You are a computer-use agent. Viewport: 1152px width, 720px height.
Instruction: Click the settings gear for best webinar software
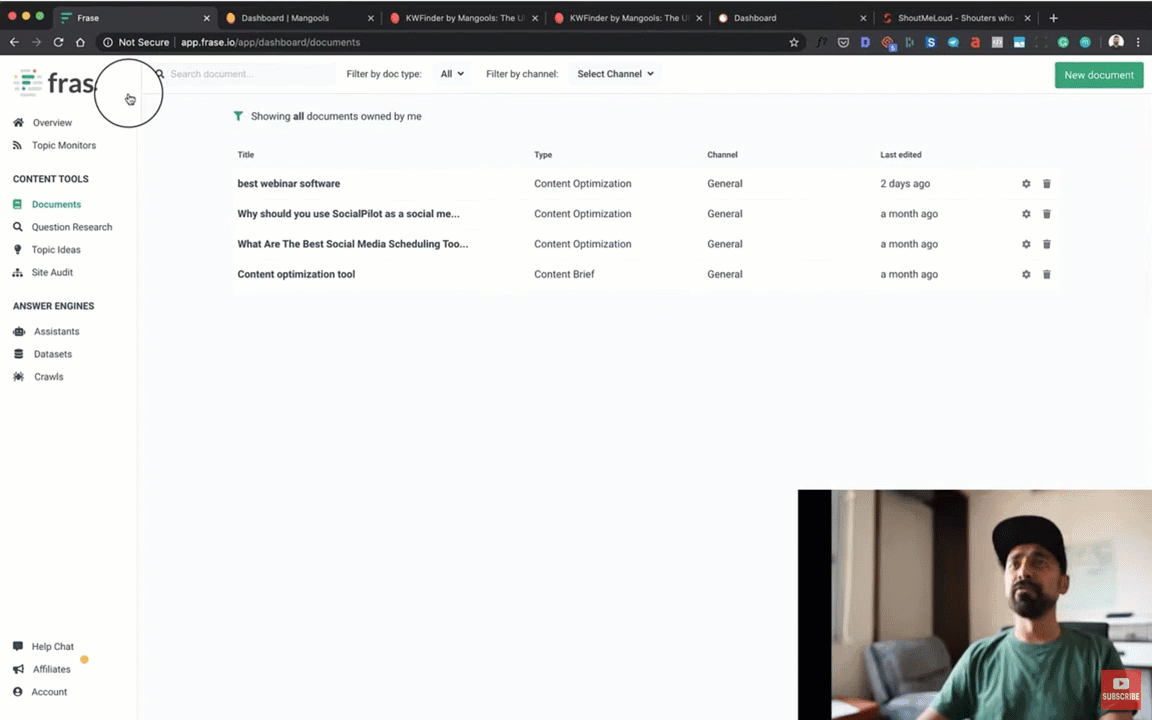coord(1026,184)
